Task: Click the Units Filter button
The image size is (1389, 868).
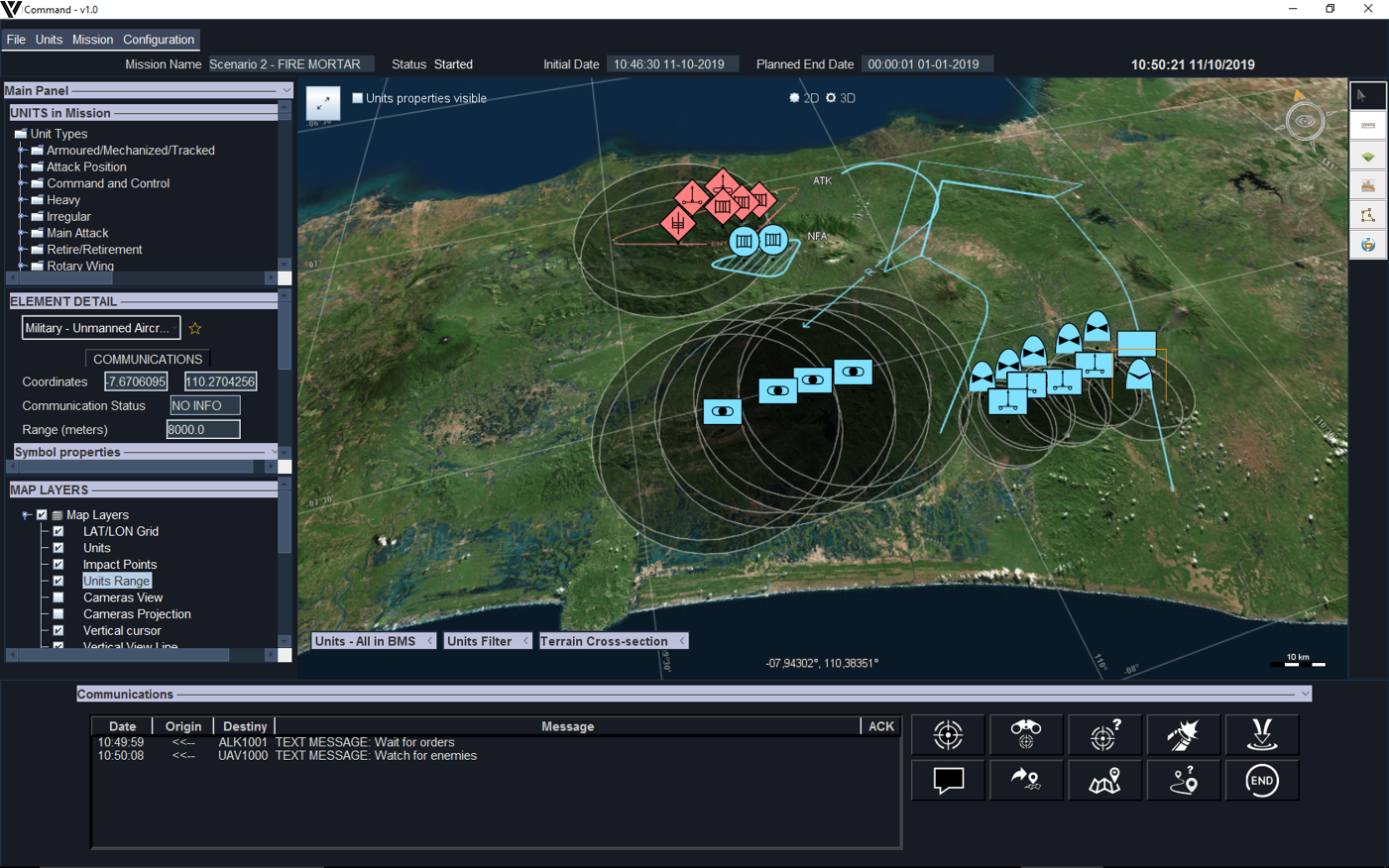Action: pos(480,641)
